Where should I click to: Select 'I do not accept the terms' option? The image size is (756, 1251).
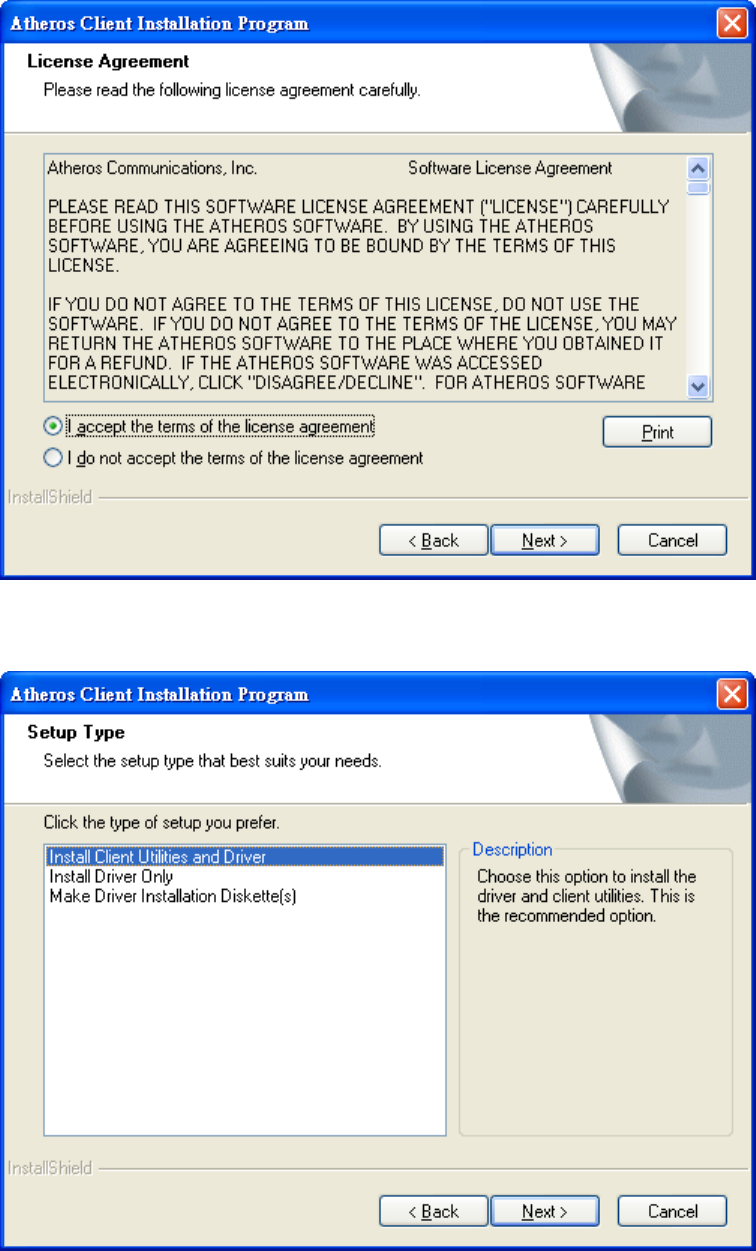tap(53, 458)
